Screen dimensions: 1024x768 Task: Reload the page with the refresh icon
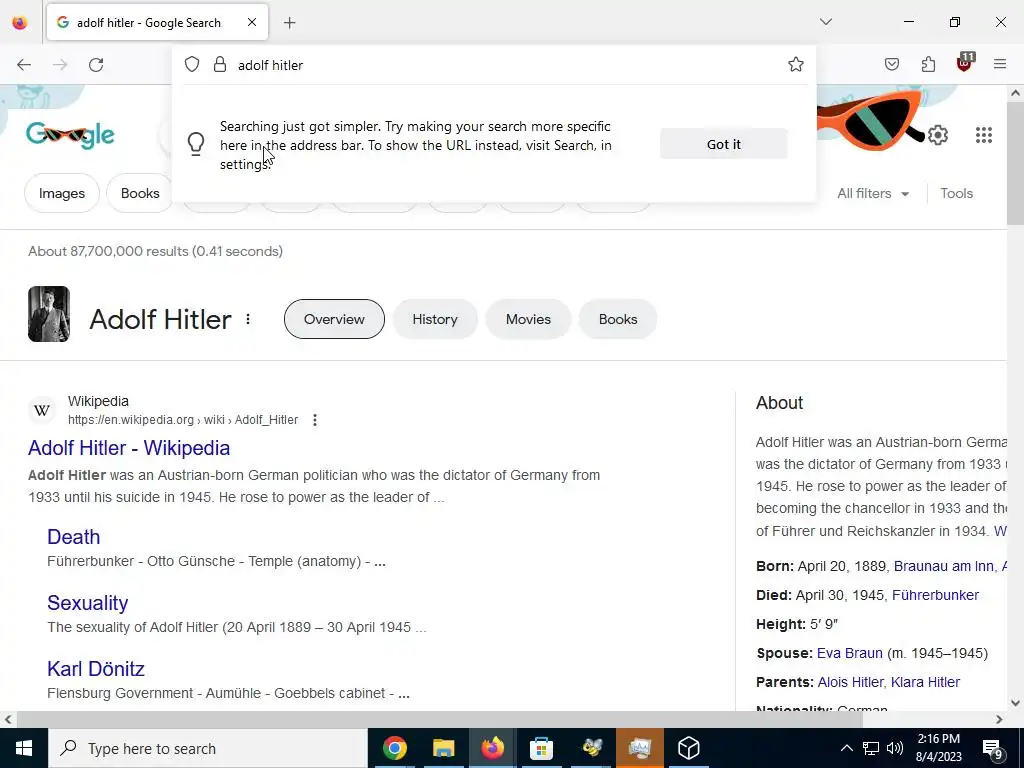coord(96,65)
